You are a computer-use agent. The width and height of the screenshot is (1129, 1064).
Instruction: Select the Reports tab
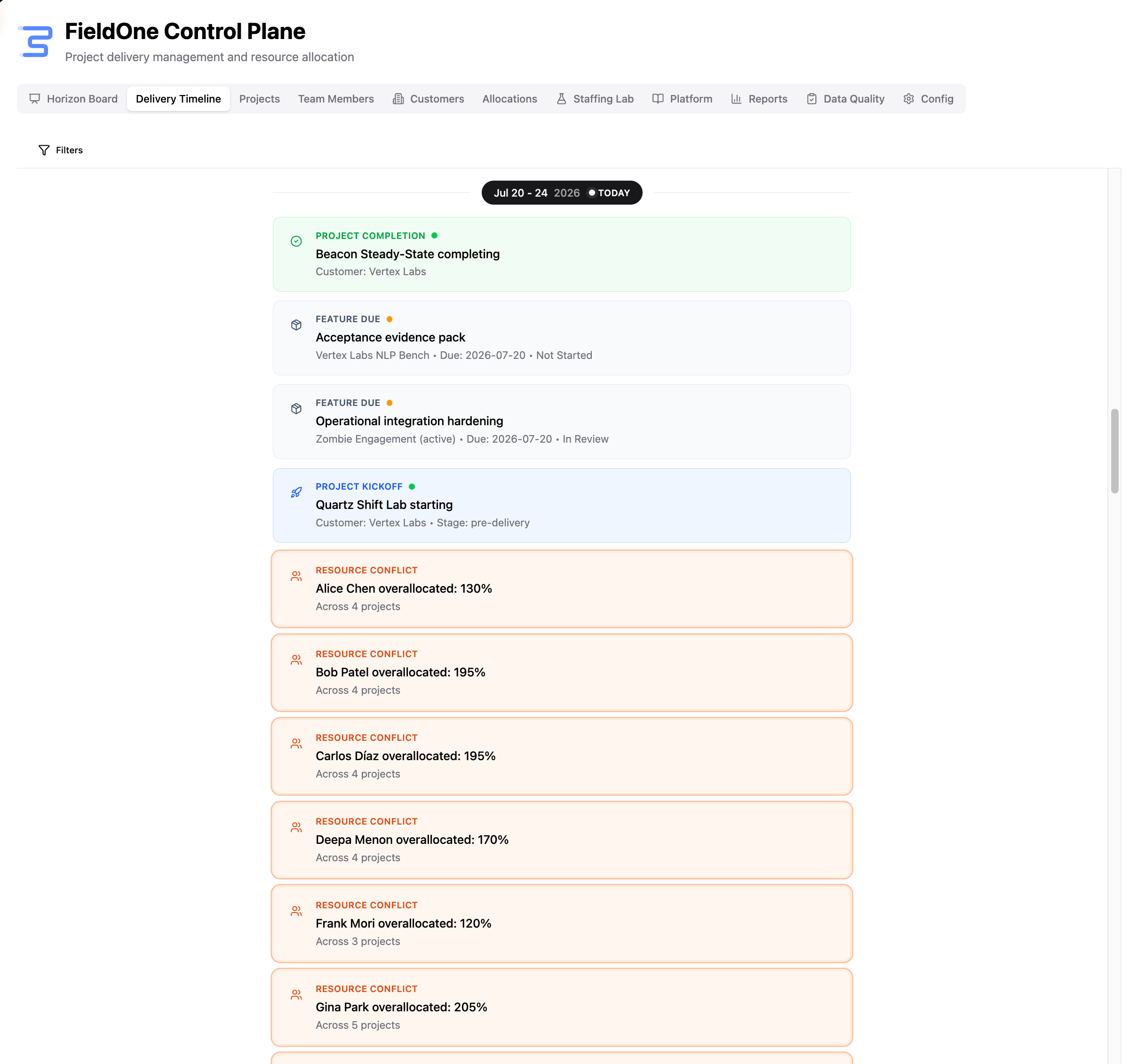(x=759, y=99)
